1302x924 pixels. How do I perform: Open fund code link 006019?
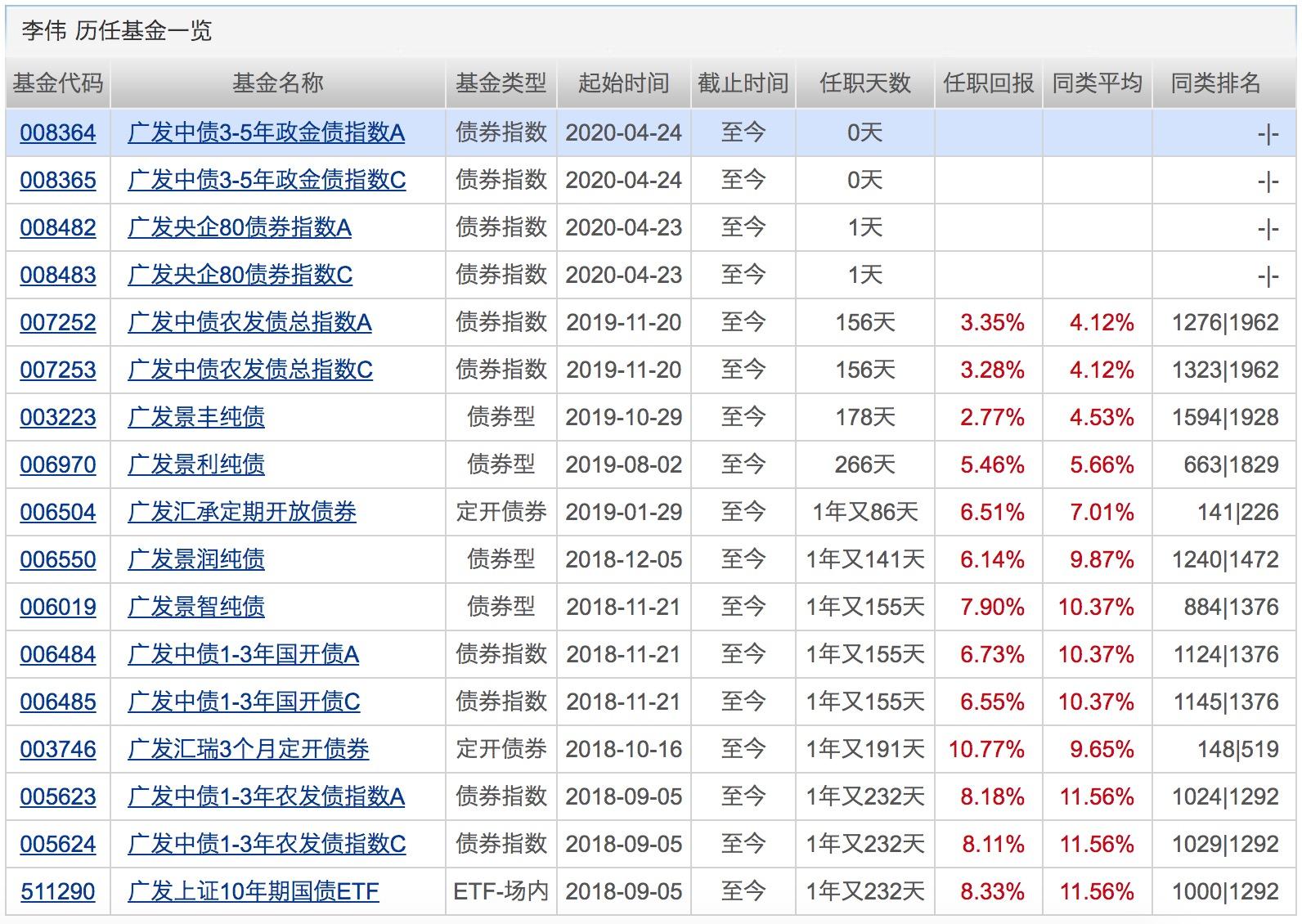coord(58,607)
